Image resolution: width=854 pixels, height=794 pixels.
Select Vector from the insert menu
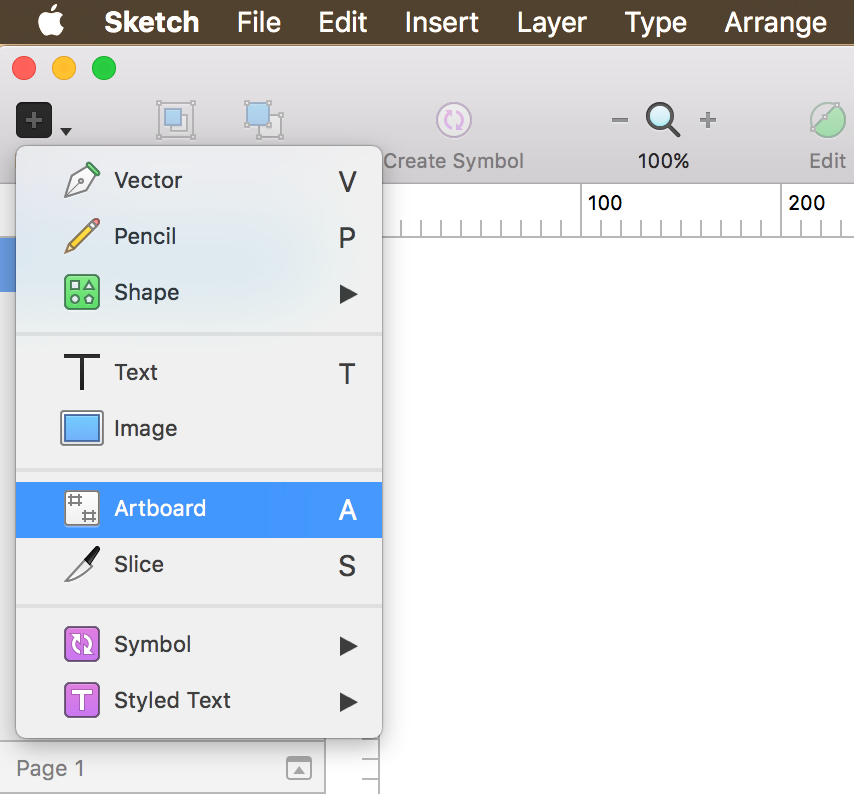coord(199,181)
